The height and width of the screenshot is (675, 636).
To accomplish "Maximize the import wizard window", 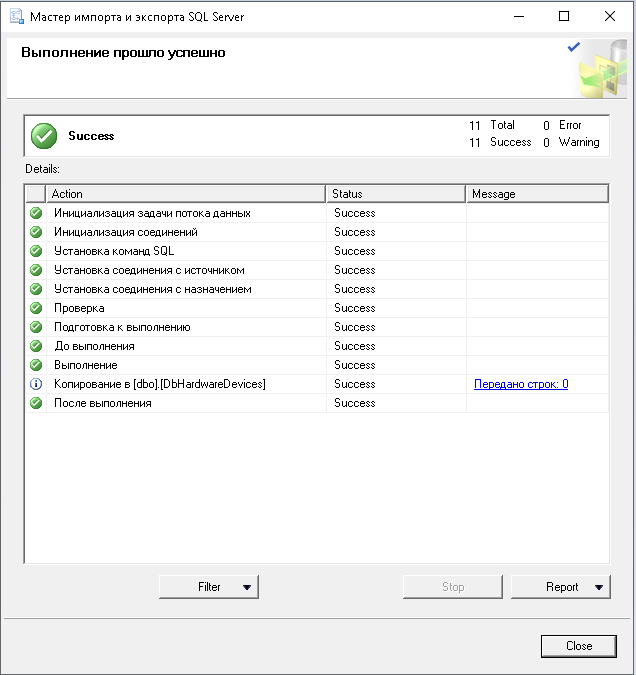I will (x=564, y=17).
